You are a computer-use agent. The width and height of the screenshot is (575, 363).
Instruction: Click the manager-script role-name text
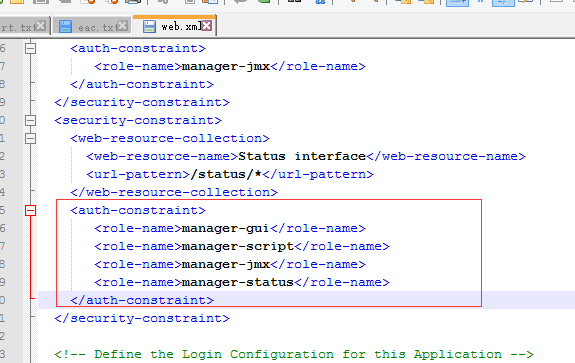point(238,246)
